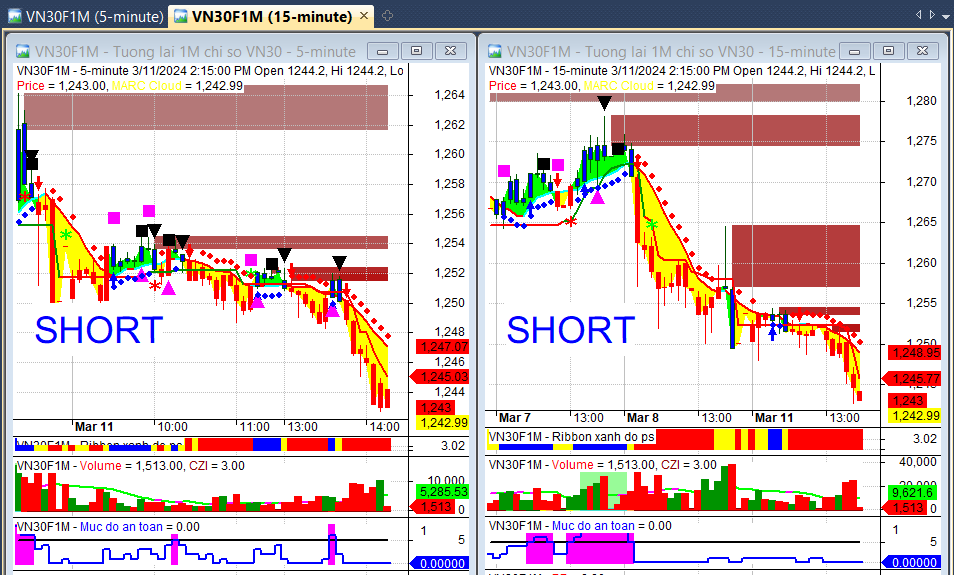Click the Mar 11 date in 5-minute chart
Screen dimensions: 954x575
coord(94,427)
